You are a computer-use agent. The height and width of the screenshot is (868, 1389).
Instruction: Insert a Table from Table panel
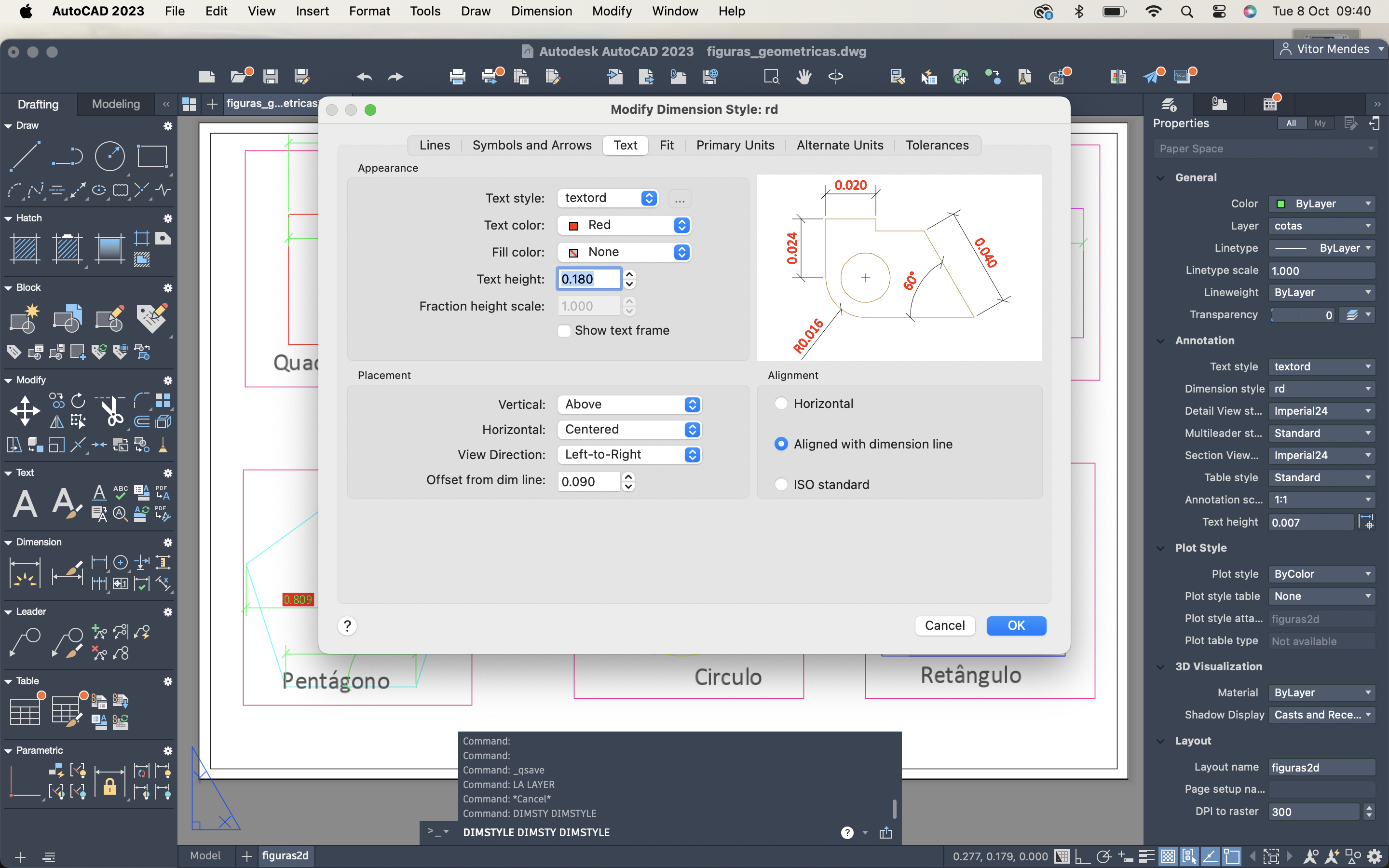tap(26, 711)
